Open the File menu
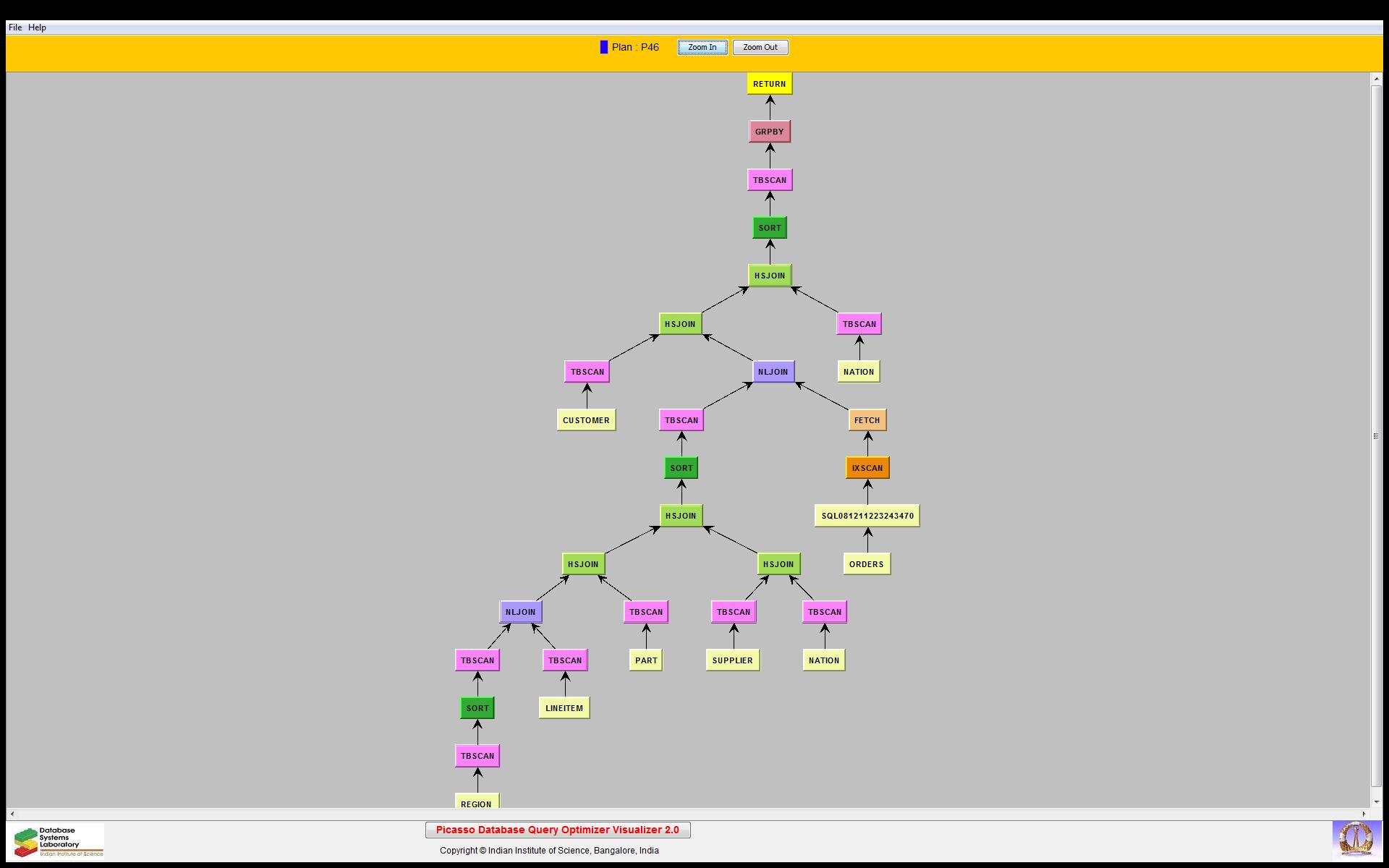 [14, 27]
